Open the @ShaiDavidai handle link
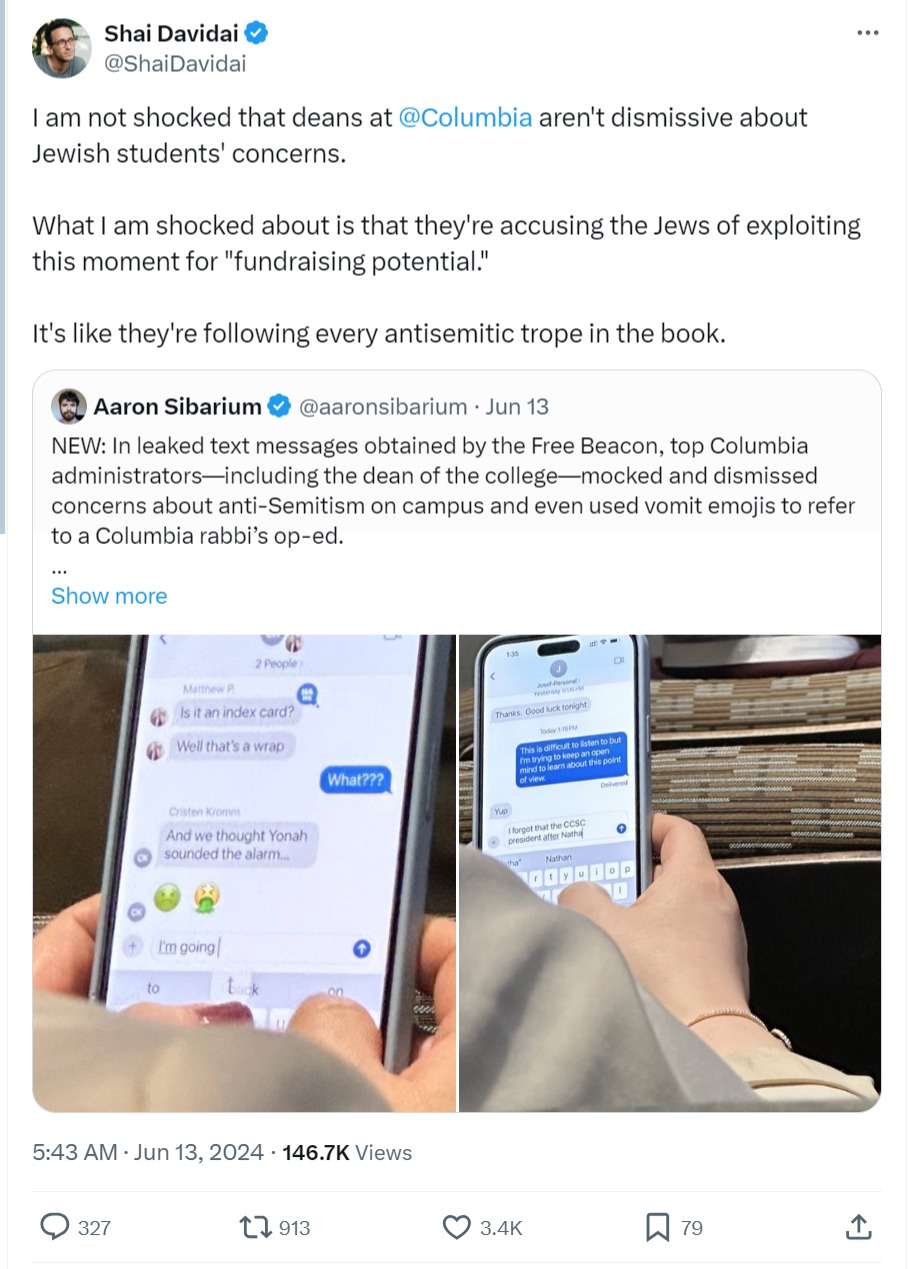Image resolution: width=909 pixels, height=1269 pixels. 174,63
